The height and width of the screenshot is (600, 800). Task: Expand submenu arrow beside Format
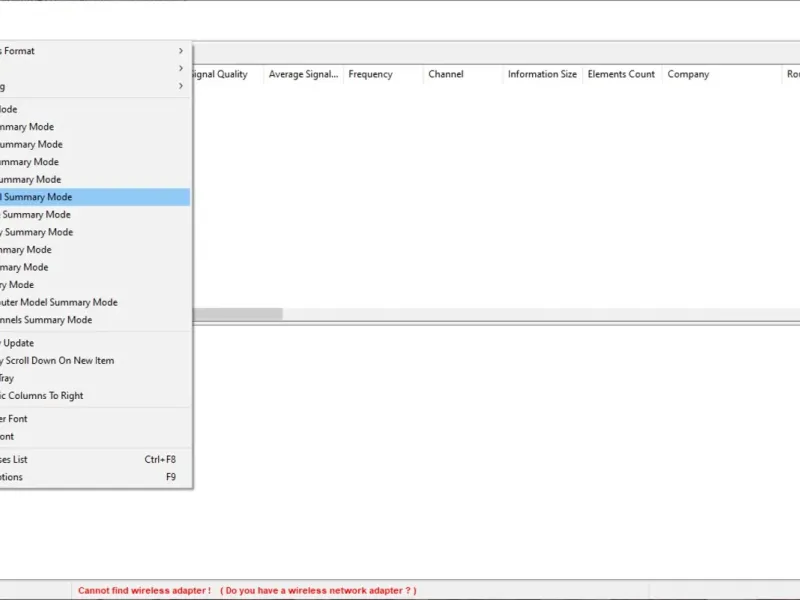click(181, 51)
